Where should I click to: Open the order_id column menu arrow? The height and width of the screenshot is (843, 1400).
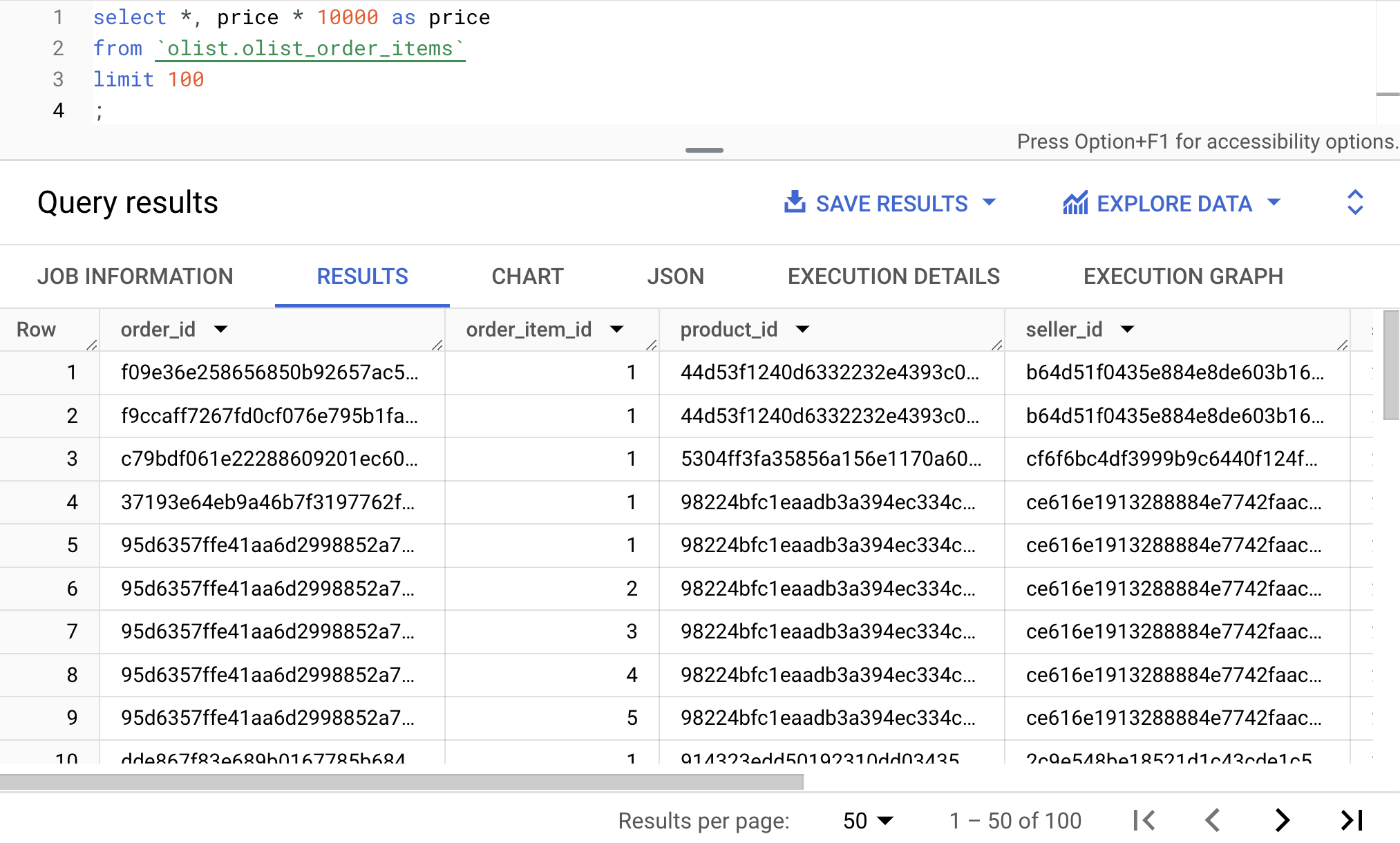220,330
